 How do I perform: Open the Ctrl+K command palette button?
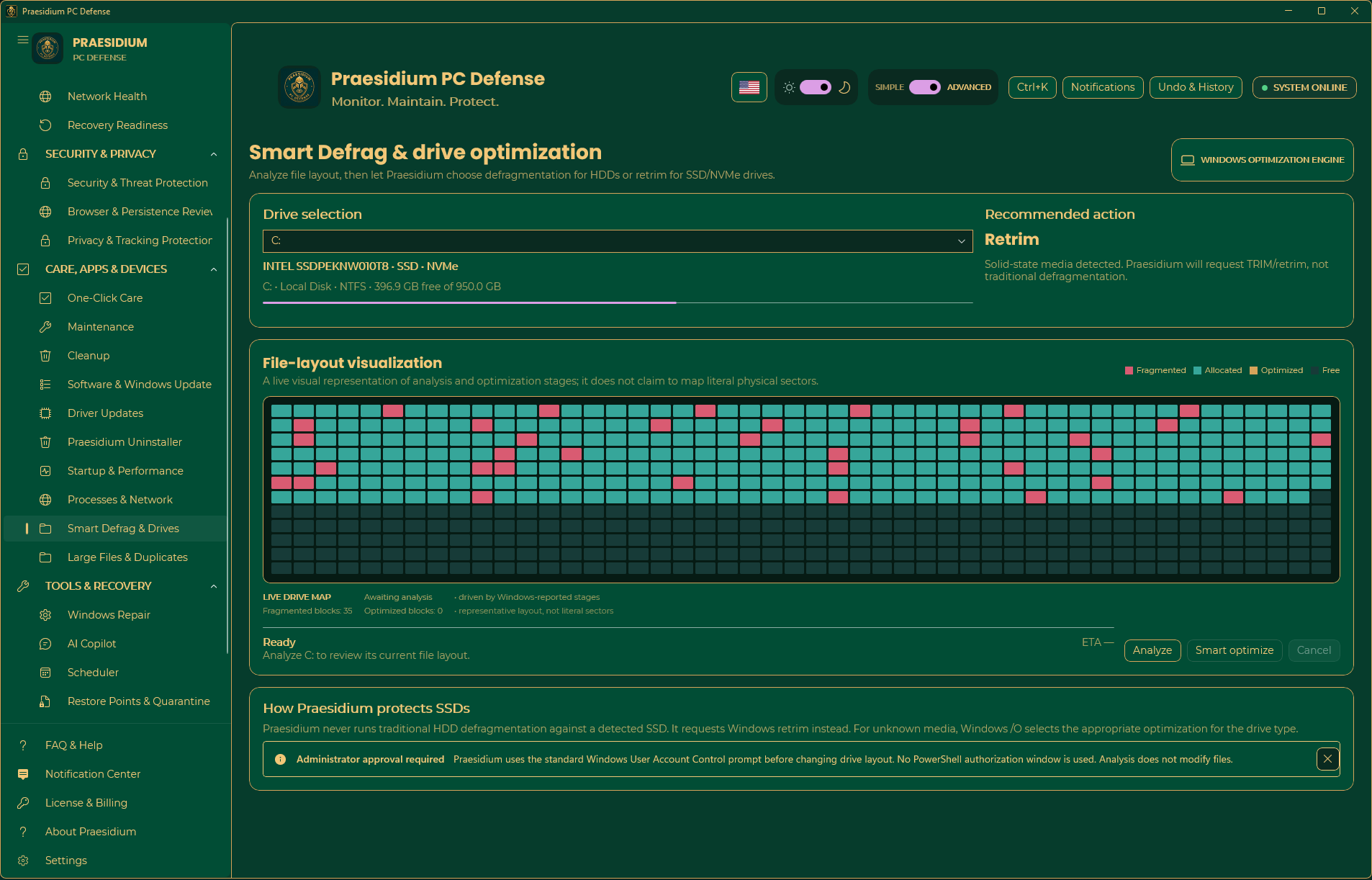(x=1032, y=87)
